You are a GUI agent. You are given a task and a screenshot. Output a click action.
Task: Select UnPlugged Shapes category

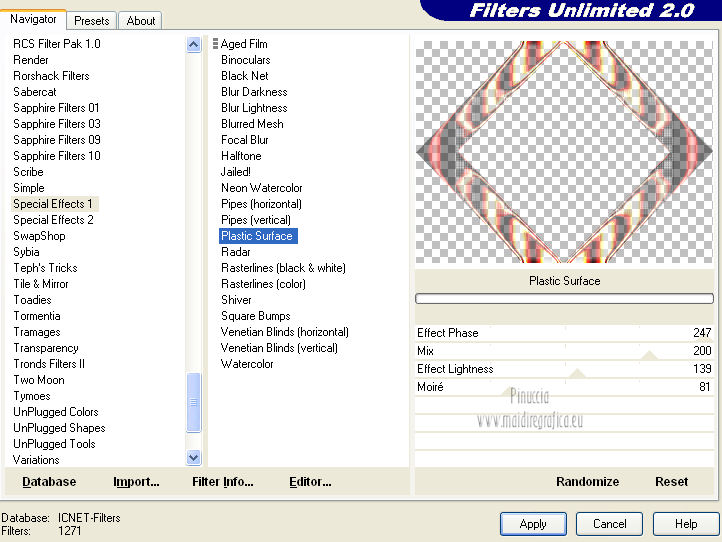pyautogui.click(x=59, y=428)
